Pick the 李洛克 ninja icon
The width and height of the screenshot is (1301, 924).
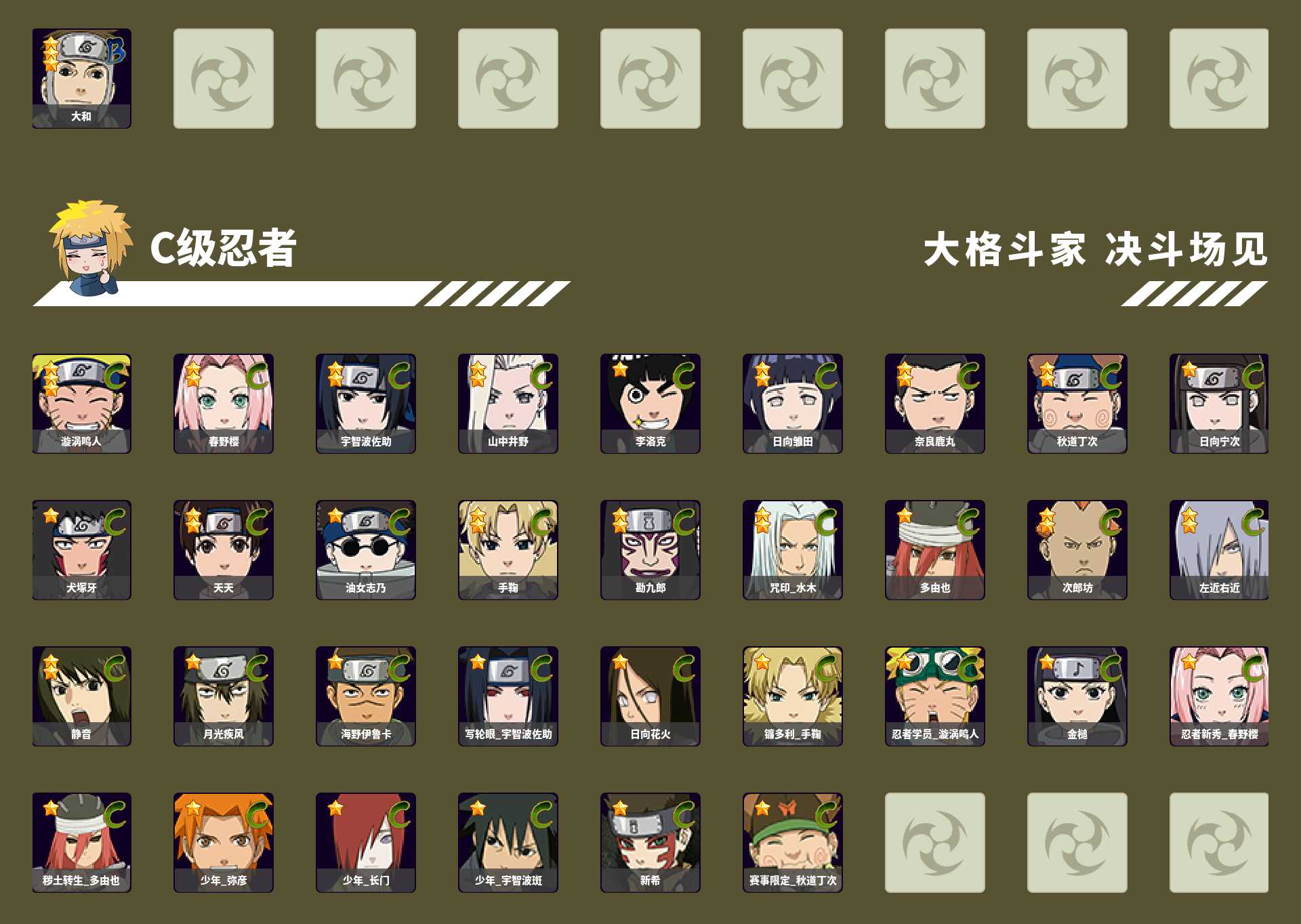[x=650, y=404]
